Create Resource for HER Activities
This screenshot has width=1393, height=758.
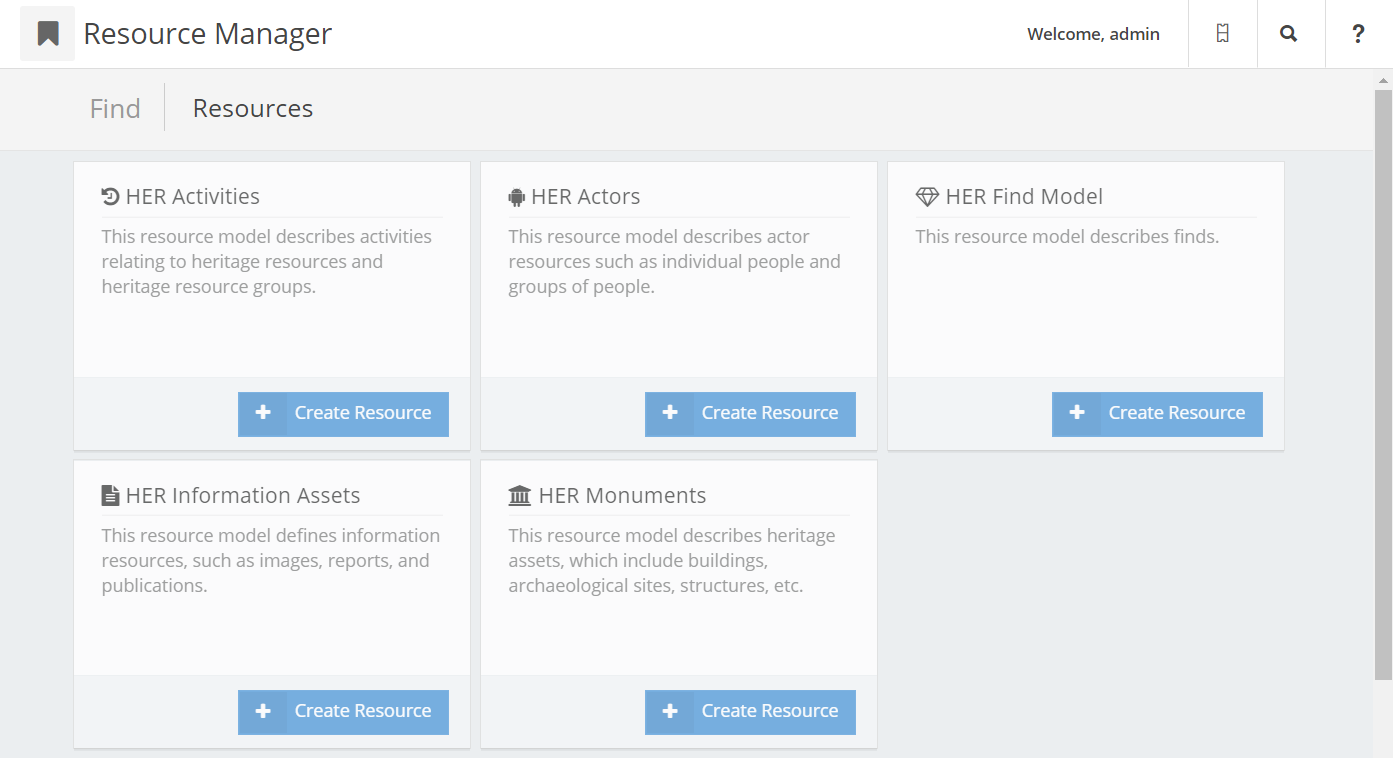click(343, 414)
